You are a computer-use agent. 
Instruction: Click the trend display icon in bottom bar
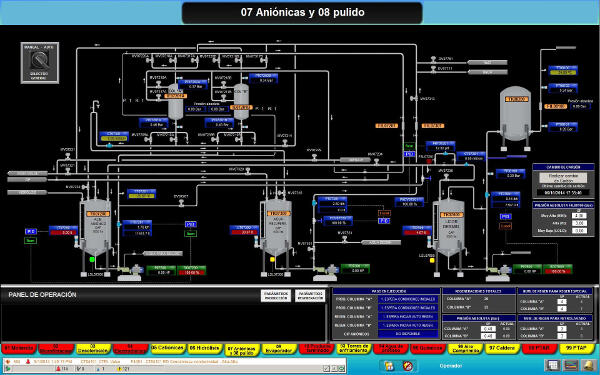click(x=571, y=365)
